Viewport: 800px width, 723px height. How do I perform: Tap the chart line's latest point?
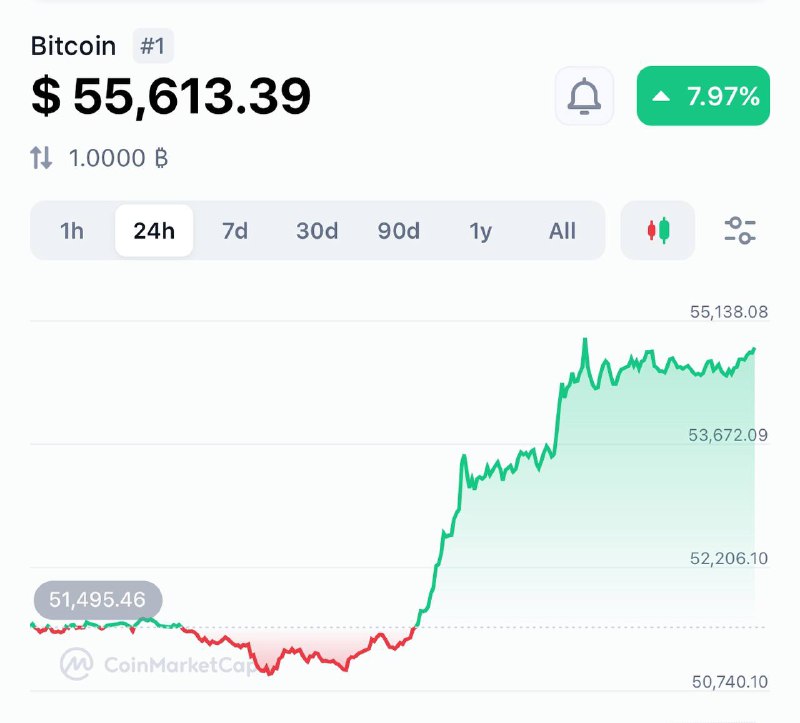tap(754, 349)
